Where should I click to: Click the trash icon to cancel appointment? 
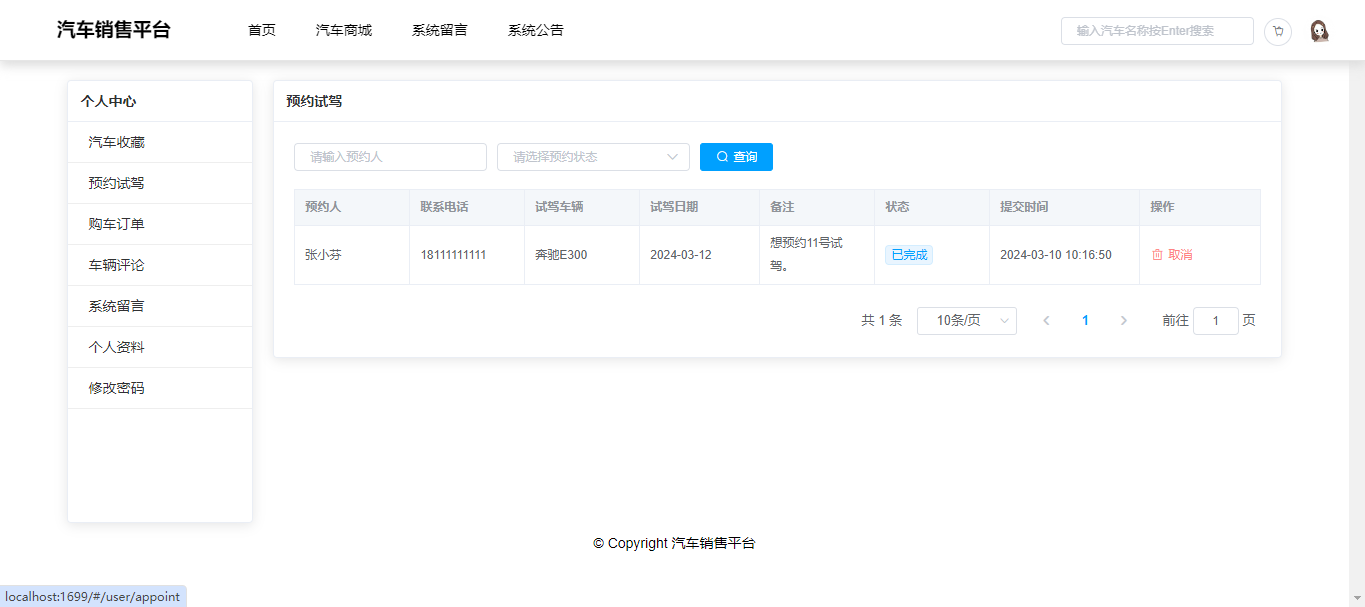(1157, 255)
